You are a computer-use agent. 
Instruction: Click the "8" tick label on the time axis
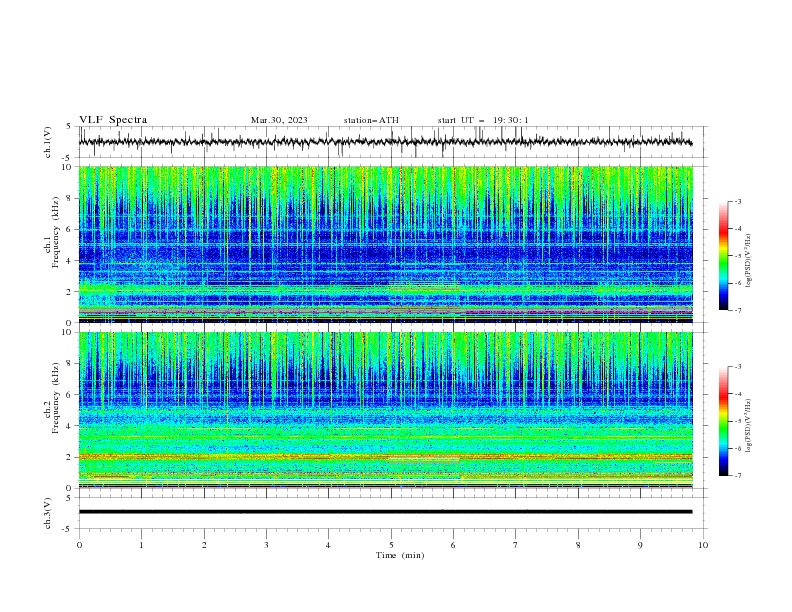point(578,545)
